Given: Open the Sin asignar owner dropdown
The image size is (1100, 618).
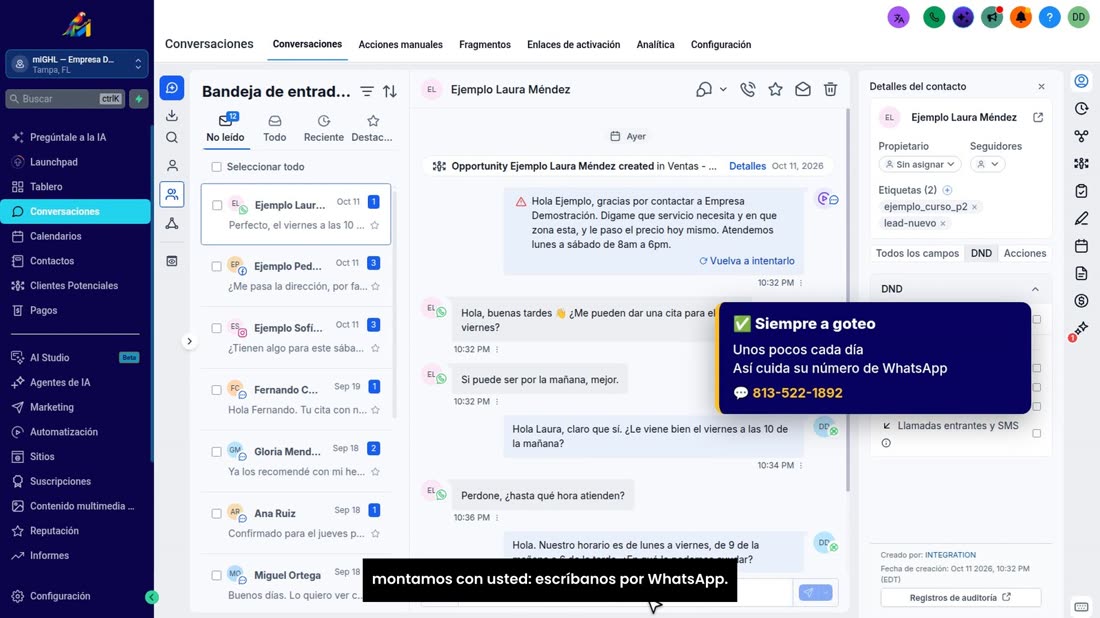Looking at the screenshot, I should (920, 164).
